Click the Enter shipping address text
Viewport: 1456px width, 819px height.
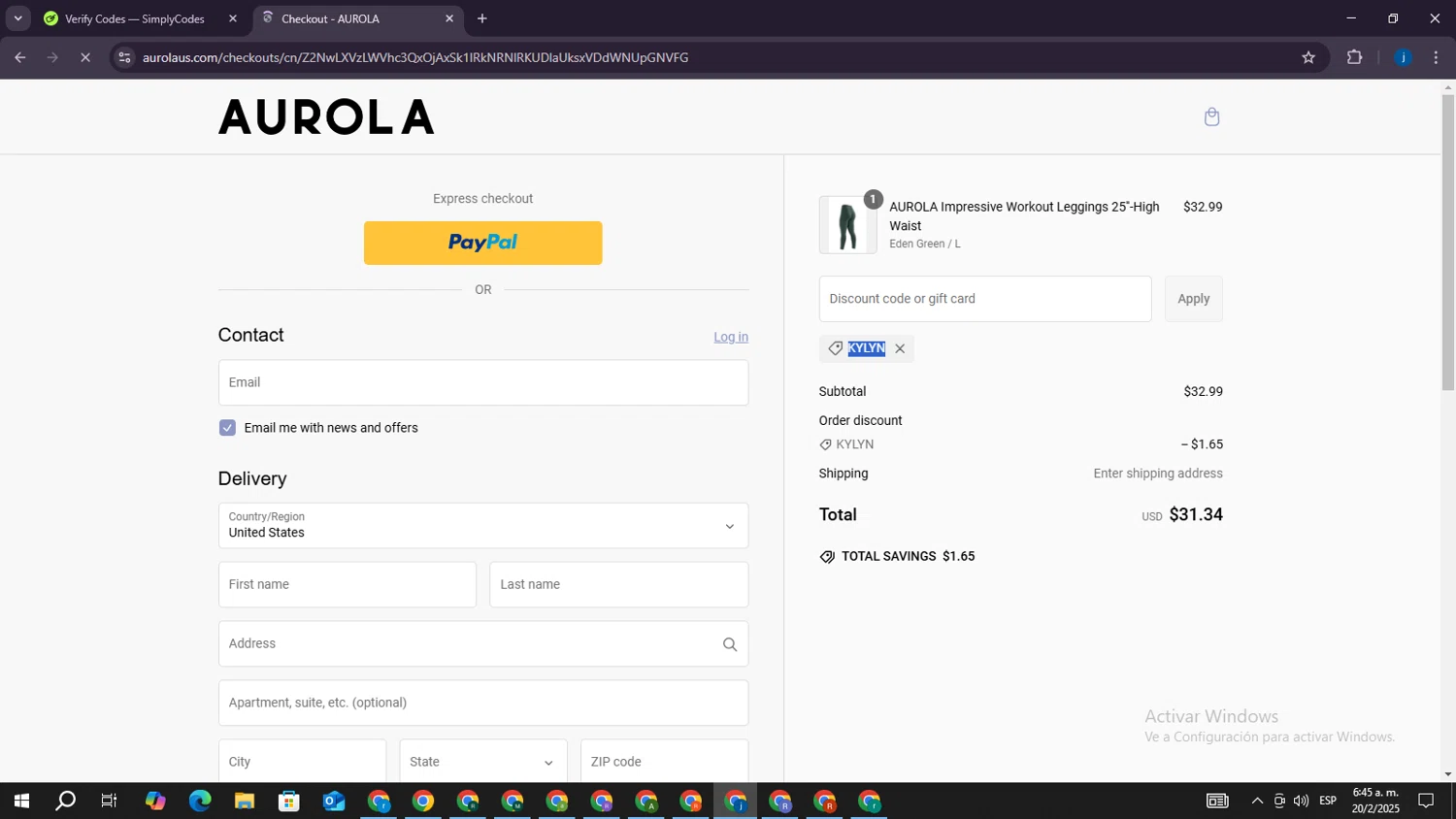point(1158,474)
